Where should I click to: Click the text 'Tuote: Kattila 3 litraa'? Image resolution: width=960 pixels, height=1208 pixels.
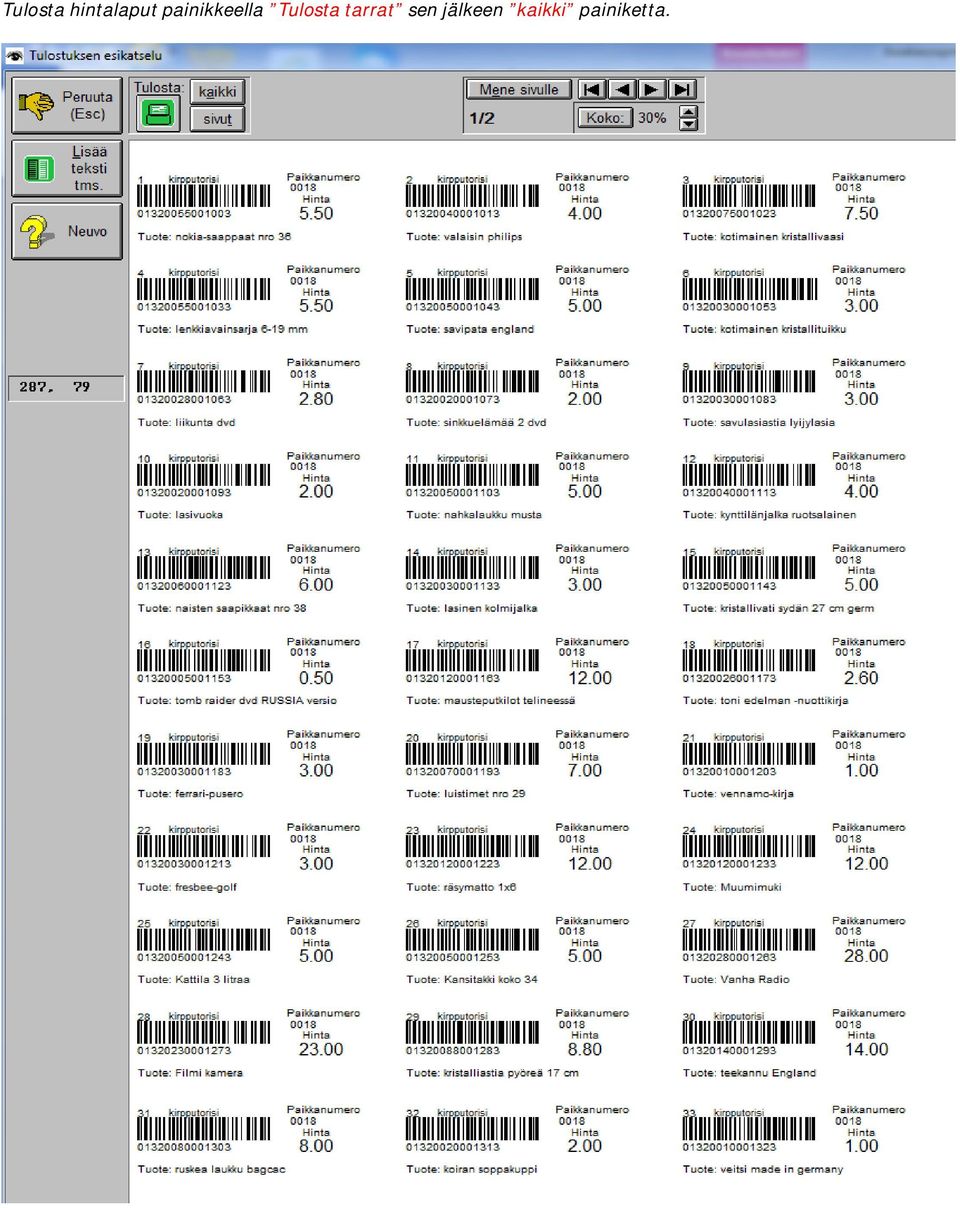[194, 979]
